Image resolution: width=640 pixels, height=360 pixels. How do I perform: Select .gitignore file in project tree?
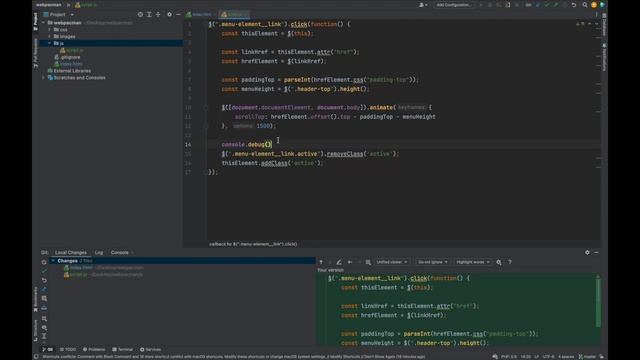coord(67,57)
